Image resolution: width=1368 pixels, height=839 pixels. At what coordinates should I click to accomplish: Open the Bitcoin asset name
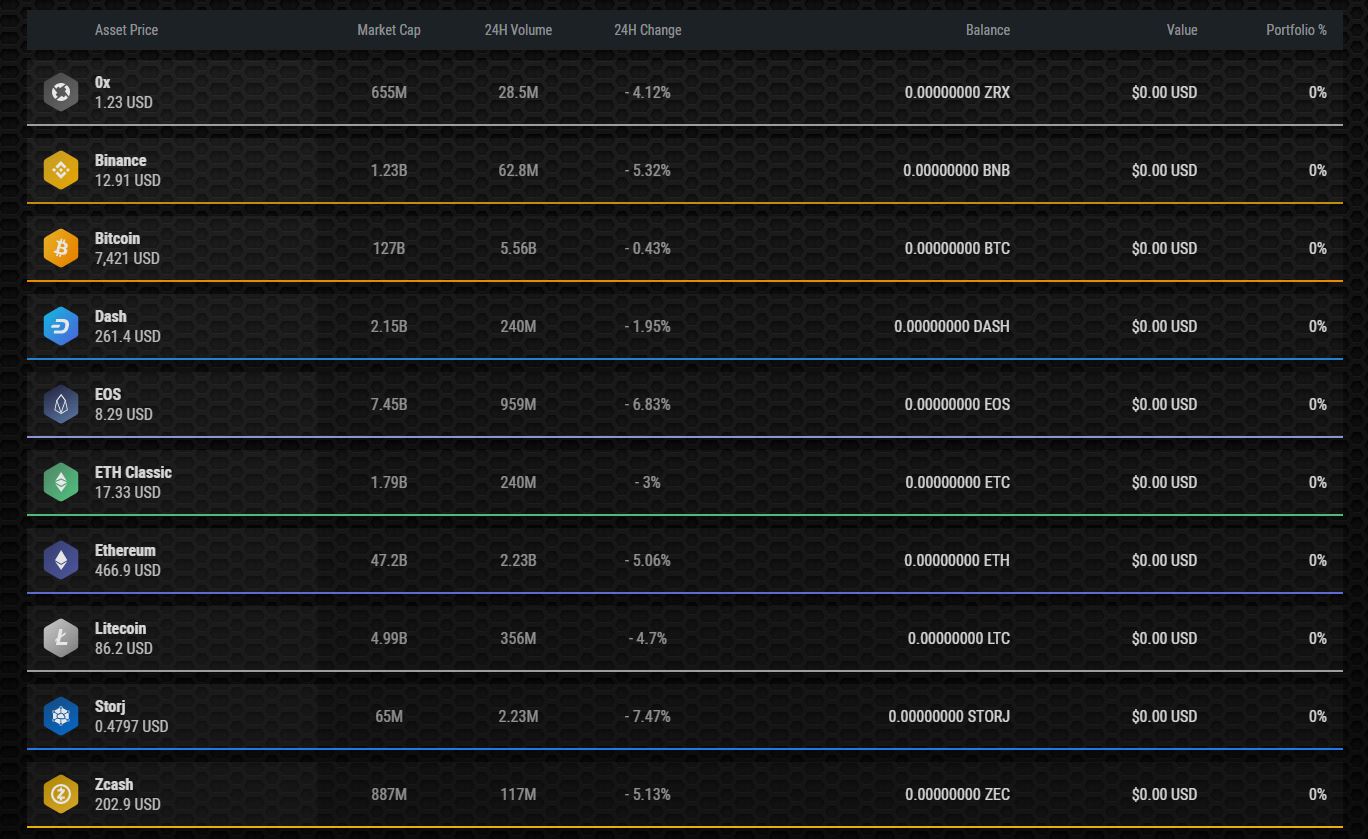click(x=118, y=238)
